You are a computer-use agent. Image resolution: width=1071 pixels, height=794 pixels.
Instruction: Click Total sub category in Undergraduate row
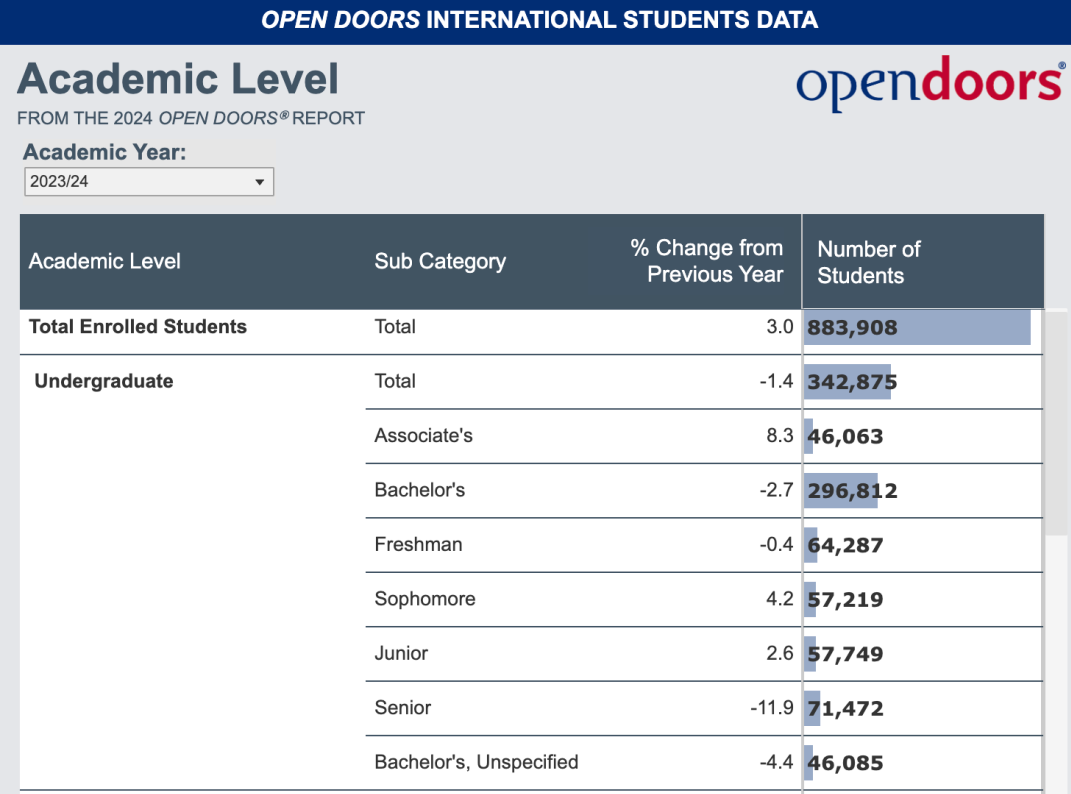tap(395, 381)
